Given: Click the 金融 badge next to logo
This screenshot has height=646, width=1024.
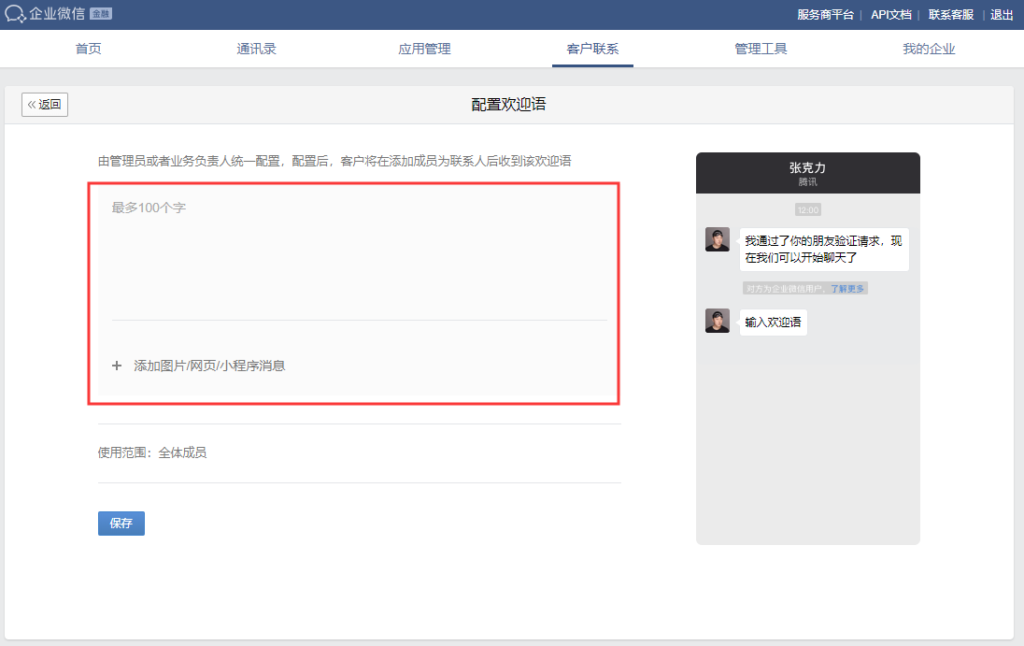Looking at the screenshot, I should coord(101,14).
